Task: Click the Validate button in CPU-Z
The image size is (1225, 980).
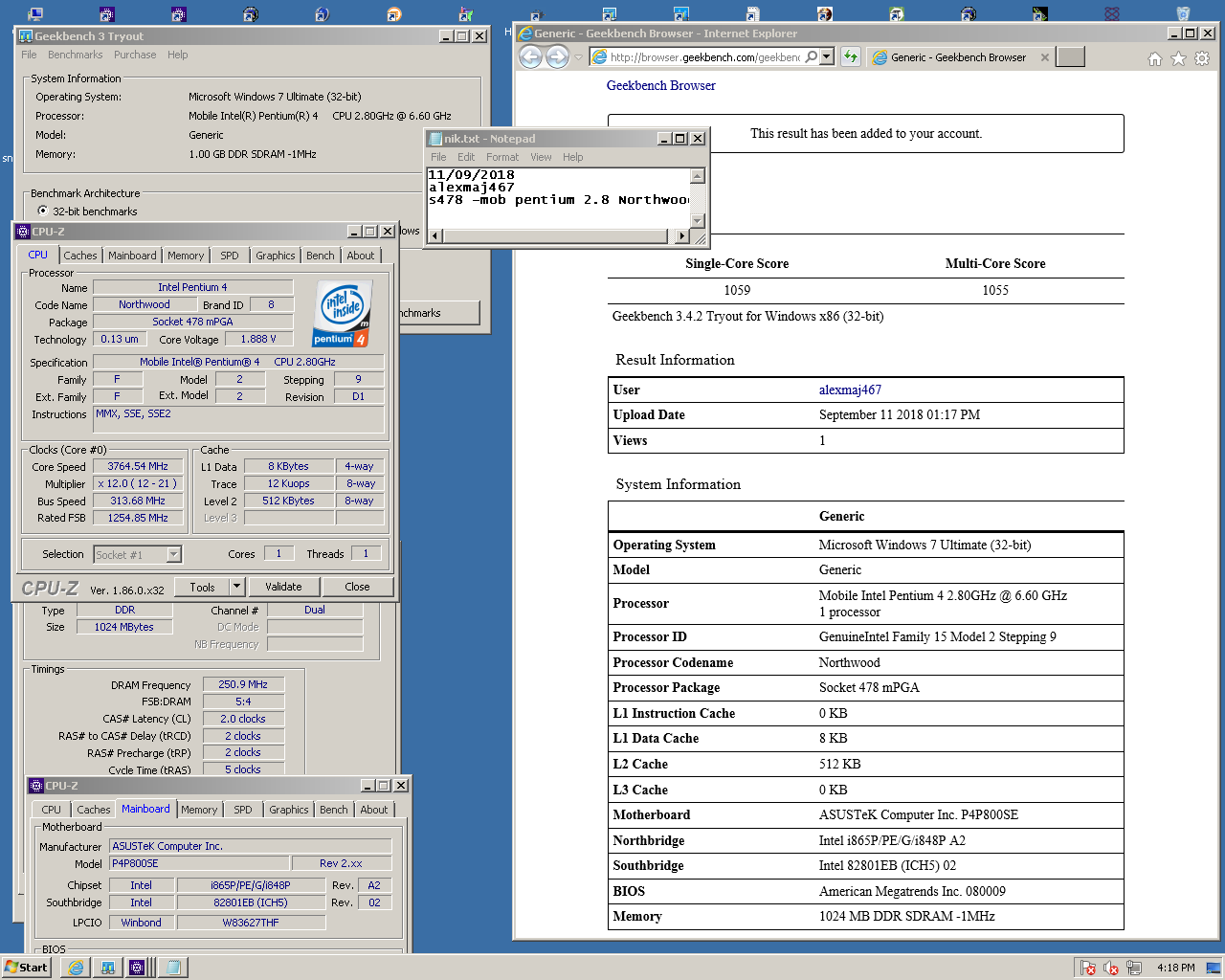Action: tap(283, 587)
